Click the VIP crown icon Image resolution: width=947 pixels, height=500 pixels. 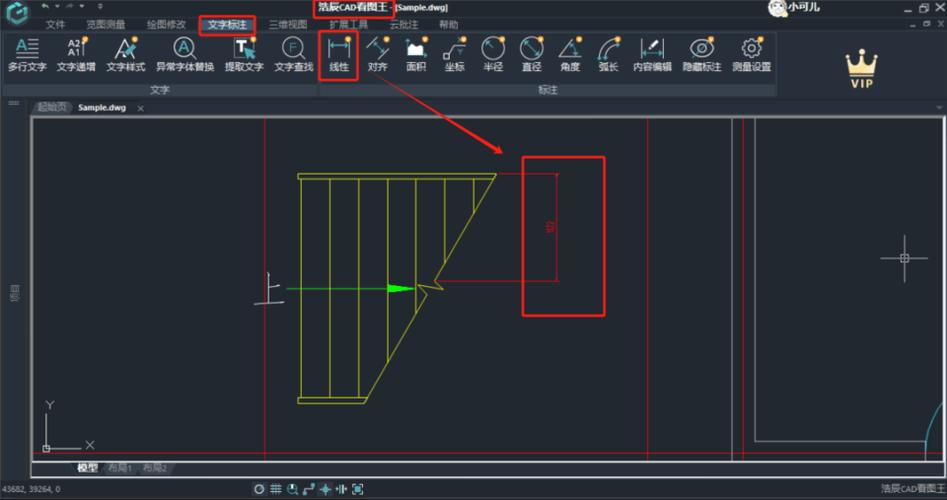pos(861,69)
